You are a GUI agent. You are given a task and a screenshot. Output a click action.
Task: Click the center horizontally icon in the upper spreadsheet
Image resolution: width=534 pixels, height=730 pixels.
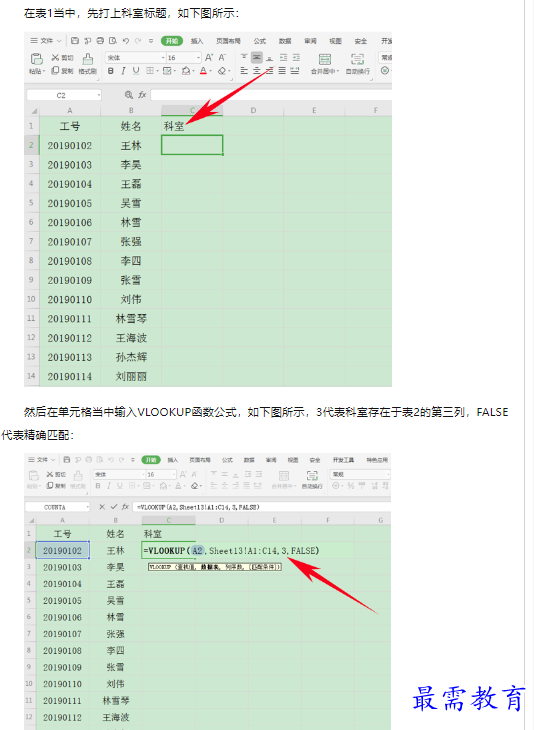tap(257, 71)
